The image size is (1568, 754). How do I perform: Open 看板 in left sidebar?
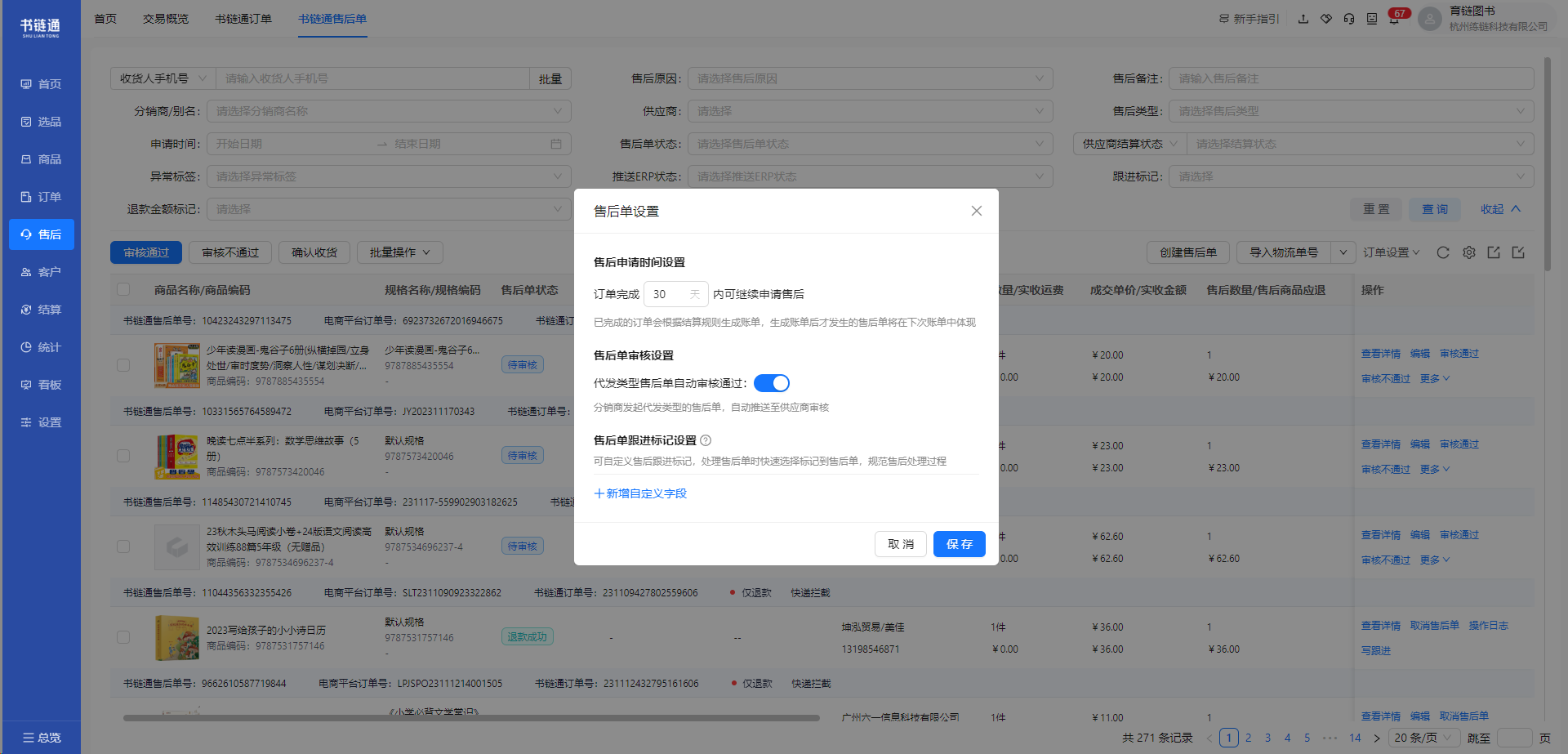(42, 385)
